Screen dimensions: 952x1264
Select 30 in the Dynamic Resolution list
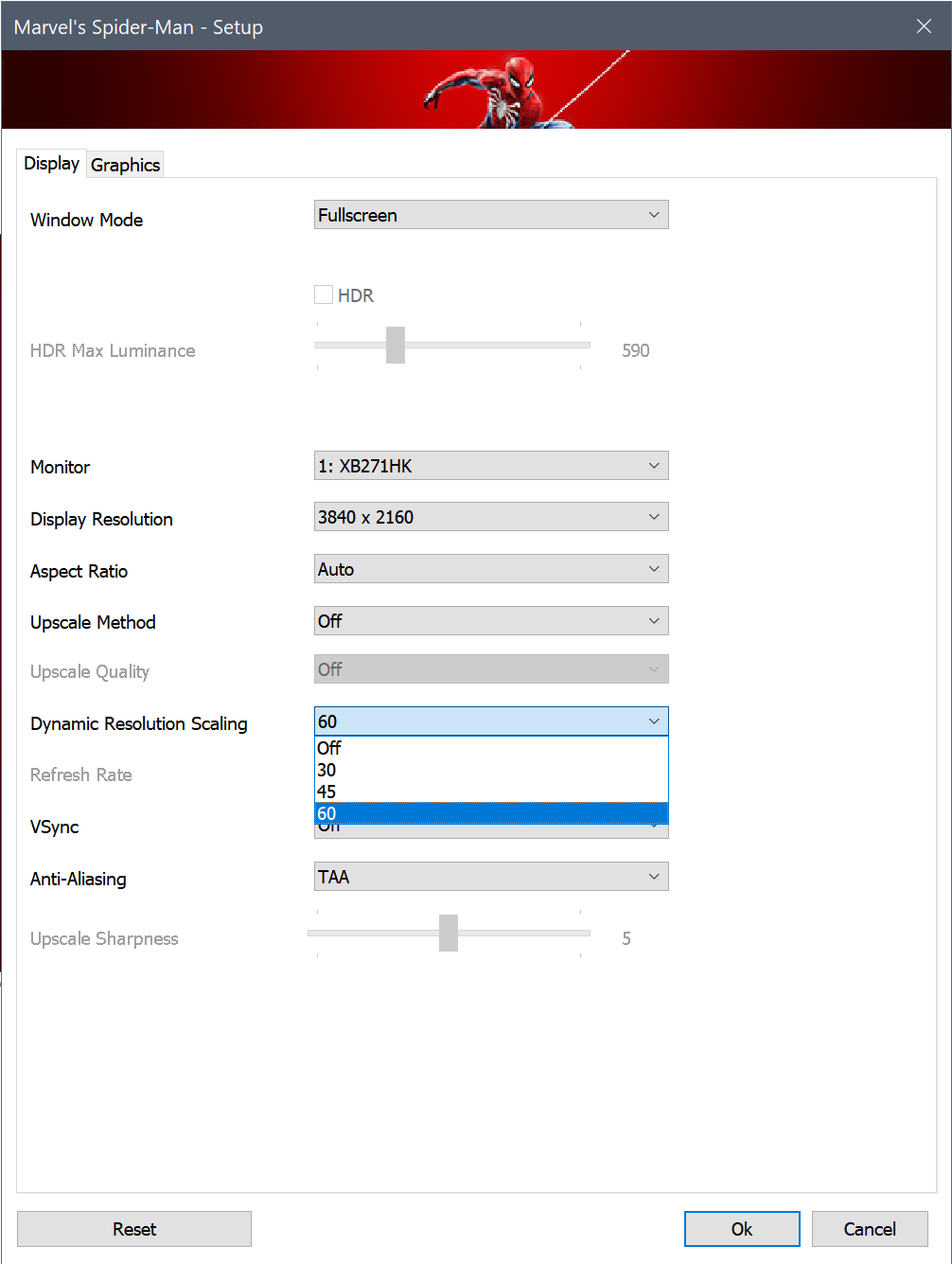491,770
